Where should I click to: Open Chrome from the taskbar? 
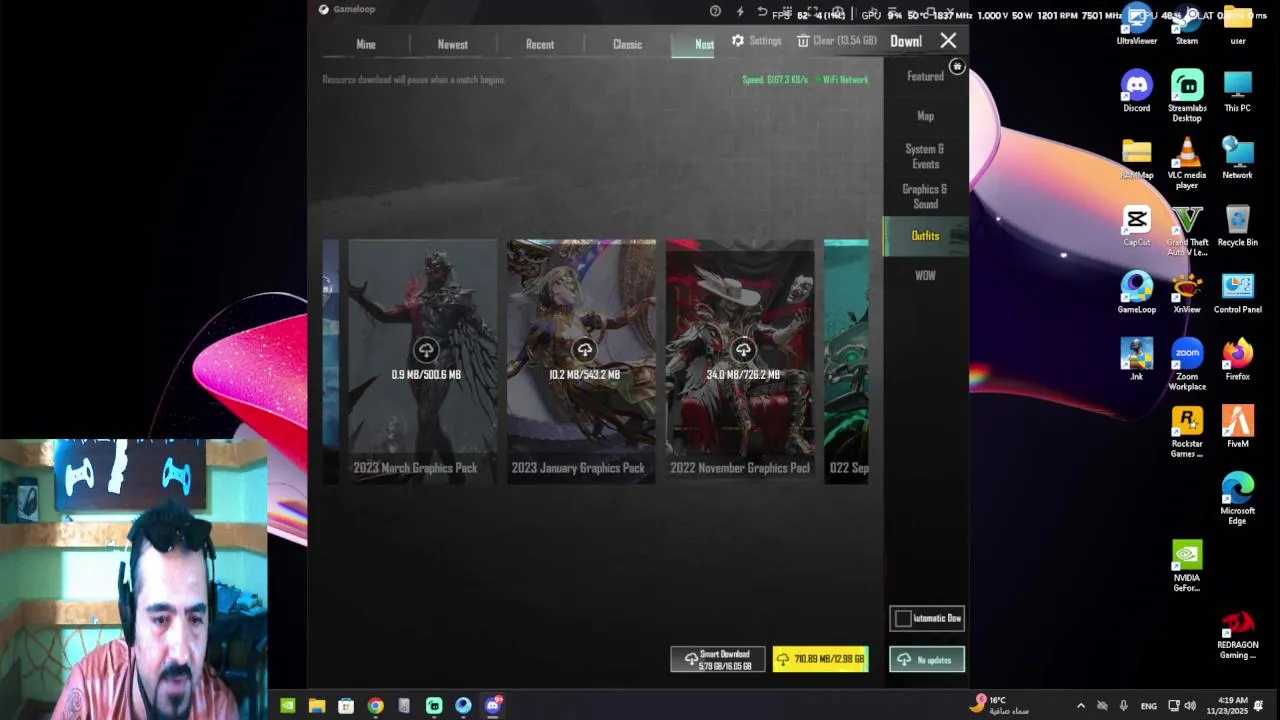[x=375, y=706]
